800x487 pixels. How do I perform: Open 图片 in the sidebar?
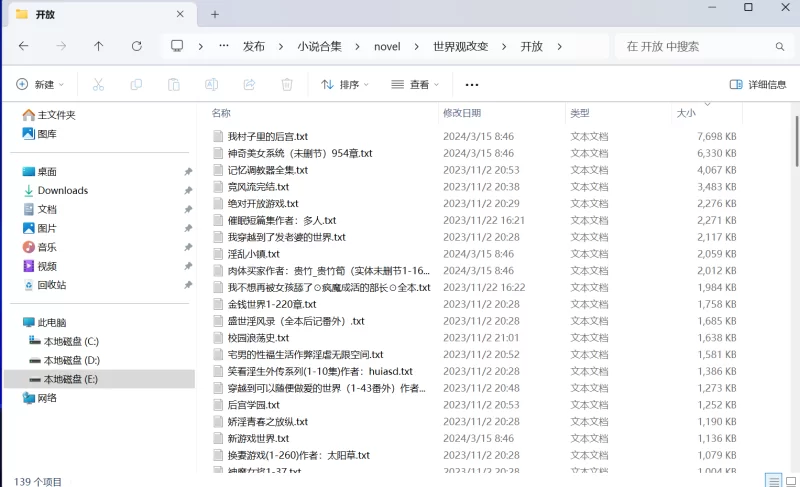point(39,228)
